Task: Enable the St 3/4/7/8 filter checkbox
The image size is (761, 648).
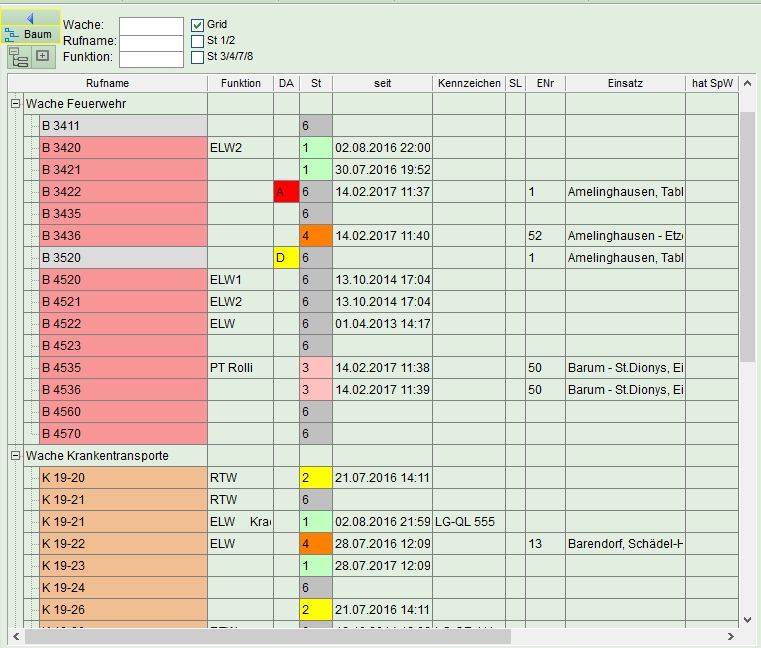Action: coord(198,57)
